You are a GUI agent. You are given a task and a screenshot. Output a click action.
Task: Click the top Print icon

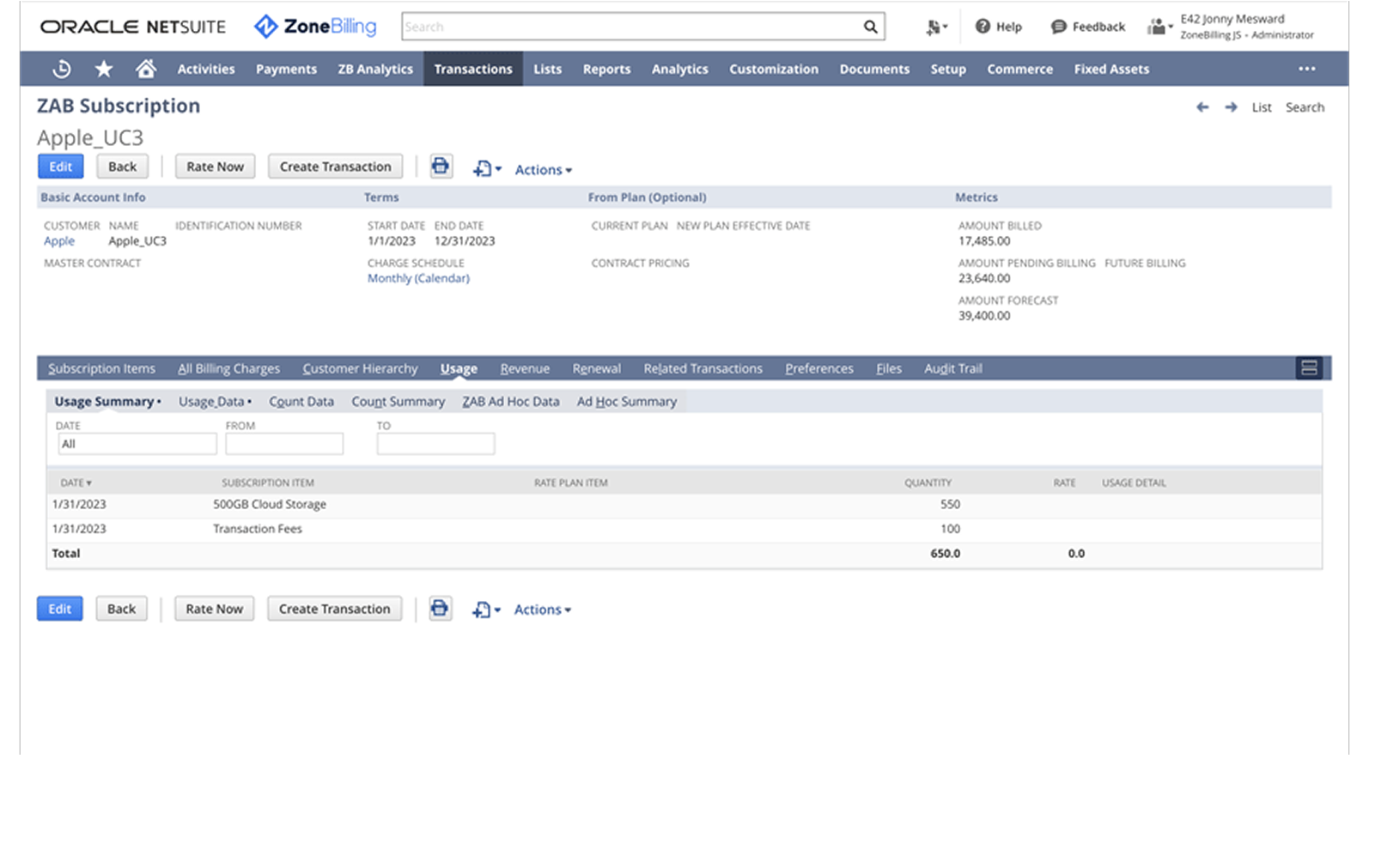pos(441,166)
